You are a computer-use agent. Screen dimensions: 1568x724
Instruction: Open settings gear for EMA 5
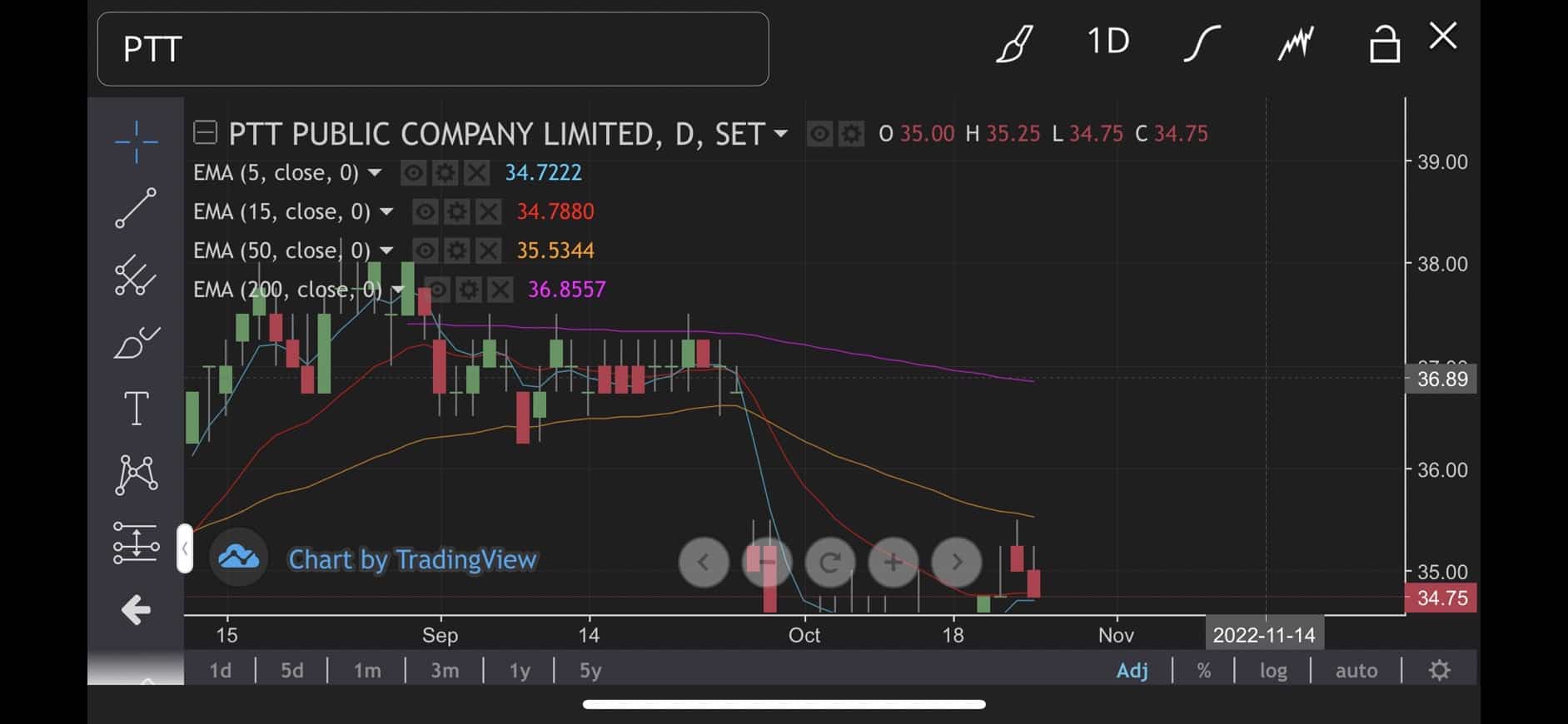coord(446,173)
